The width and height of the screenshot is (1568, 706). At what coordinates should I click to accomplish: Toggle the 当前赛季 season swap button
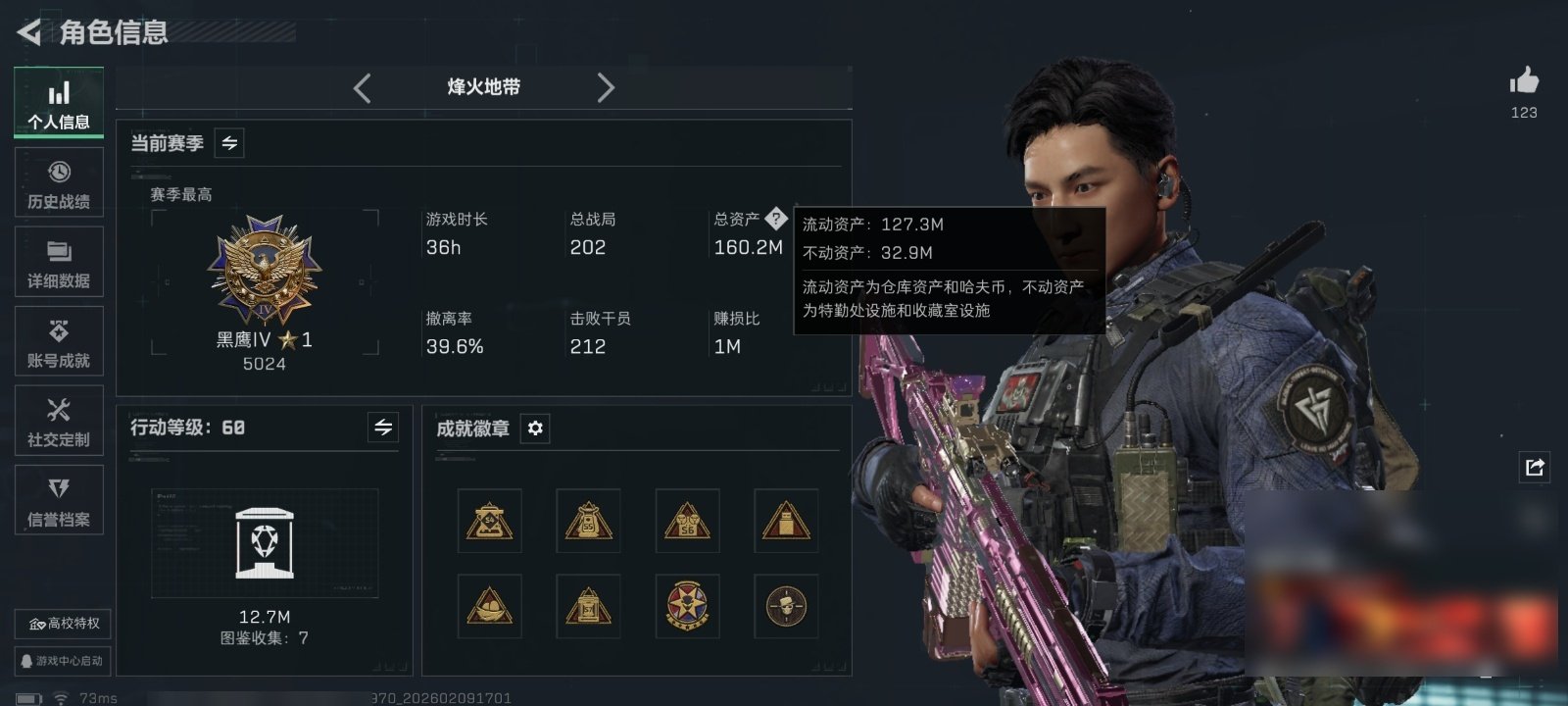229,143
